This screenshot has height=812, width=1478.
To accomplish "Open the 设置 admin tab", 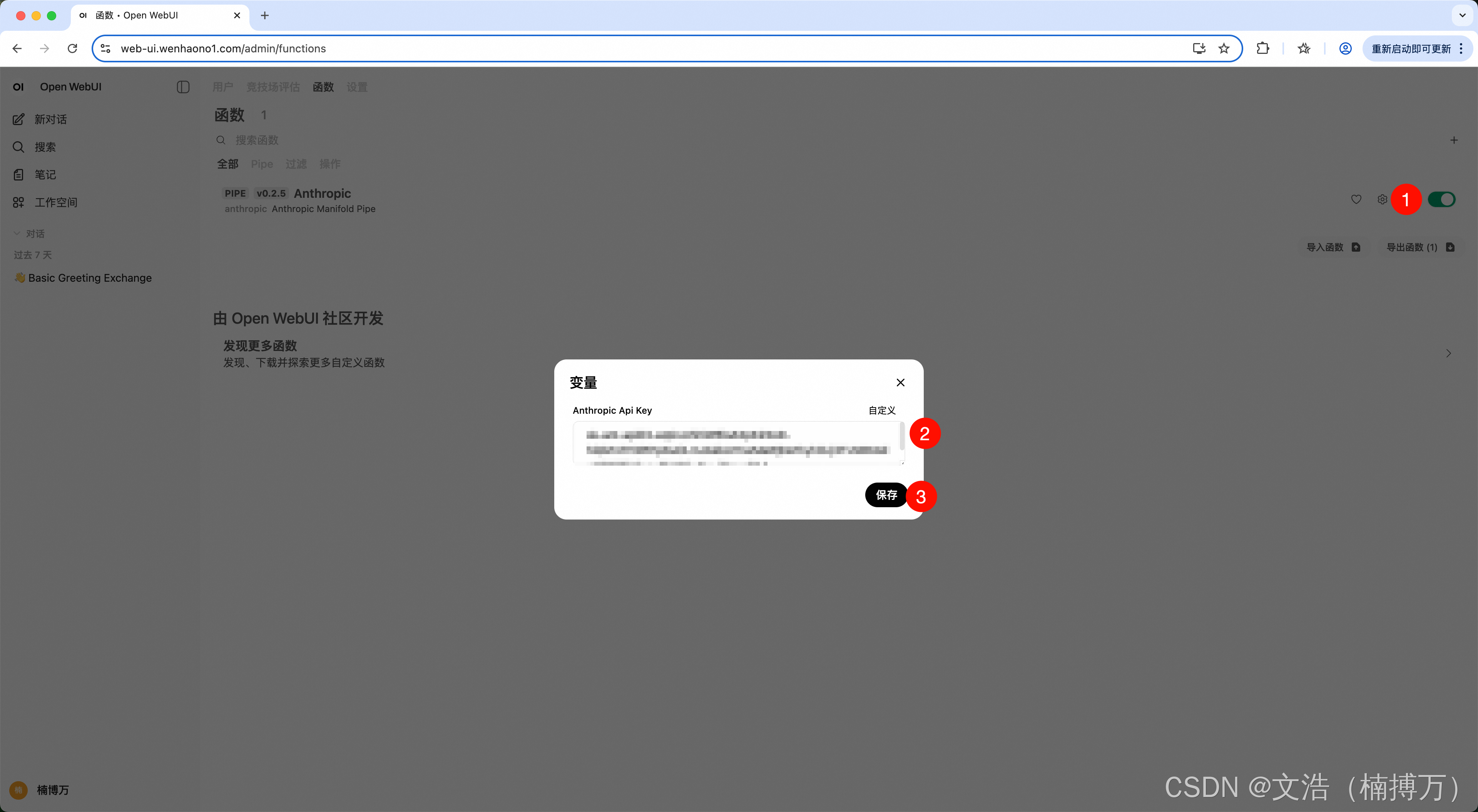I will 357,87.
